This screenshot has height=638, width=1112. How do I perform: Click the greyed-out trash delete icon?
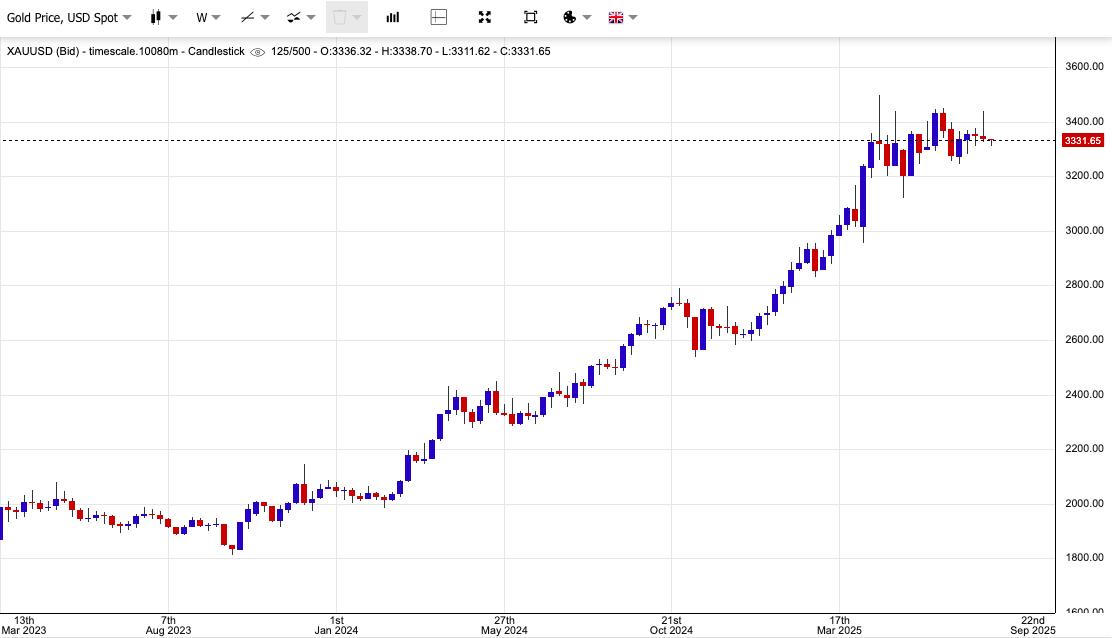tap(340, 18)
